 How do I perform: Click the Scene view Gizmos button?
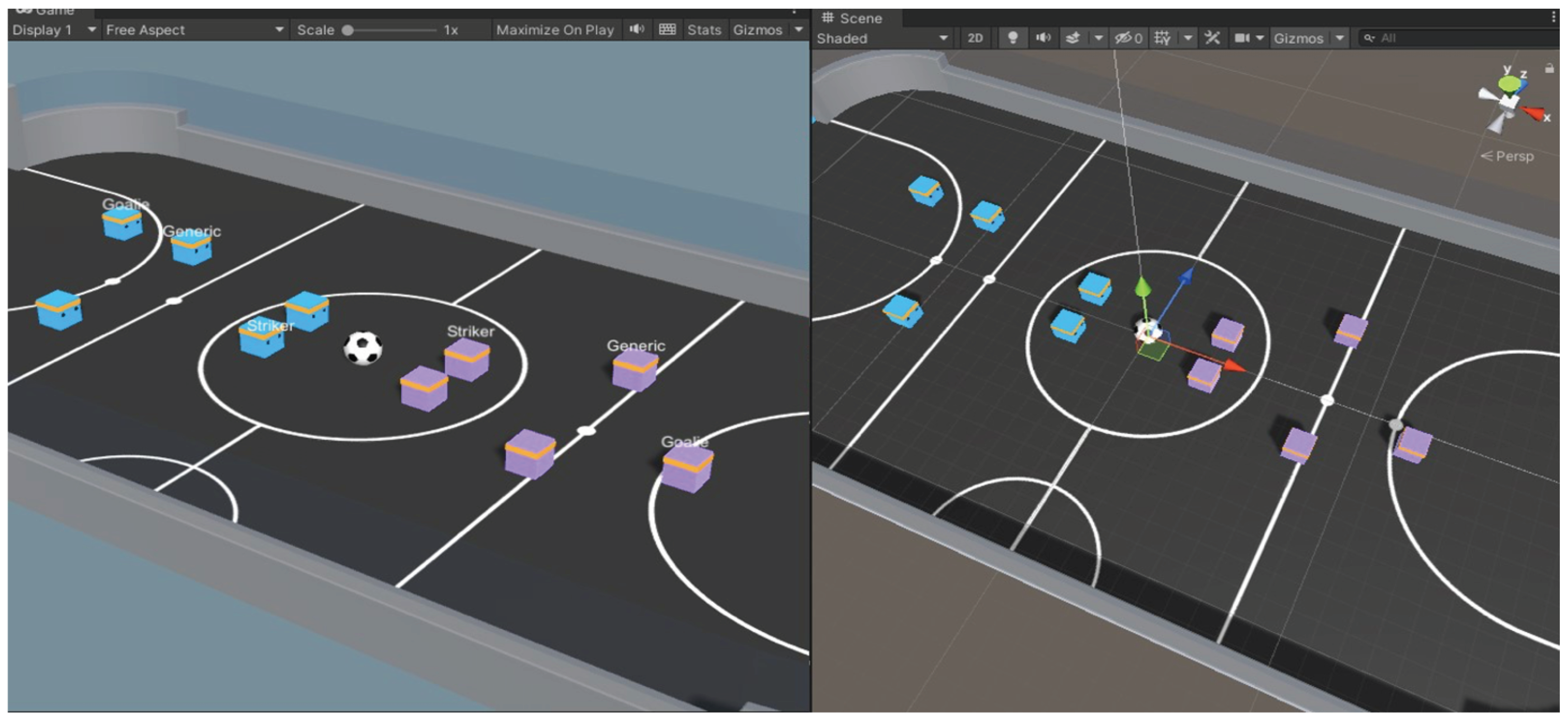point(1298,38)
